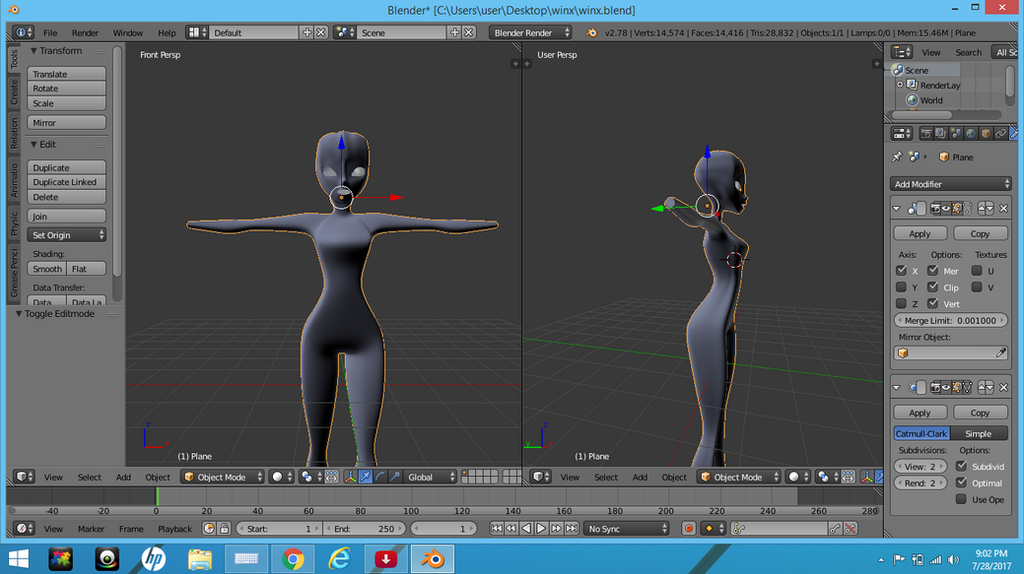Toggle the Optimal display checkbox
The width and height of the screenshot is (1024, 574).
(961, 483)
